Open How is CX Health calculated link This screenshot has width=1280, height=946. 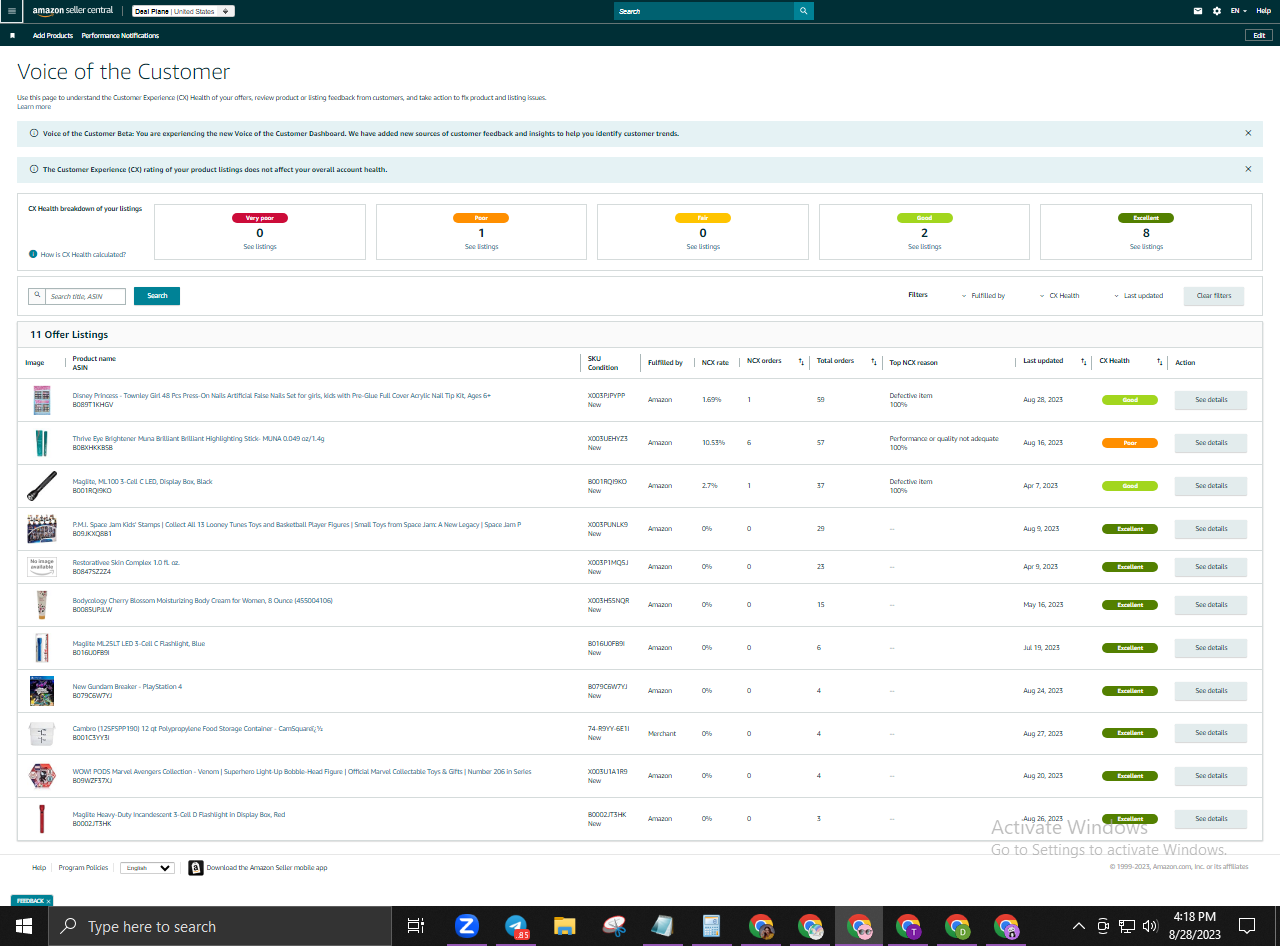point(83,255)
